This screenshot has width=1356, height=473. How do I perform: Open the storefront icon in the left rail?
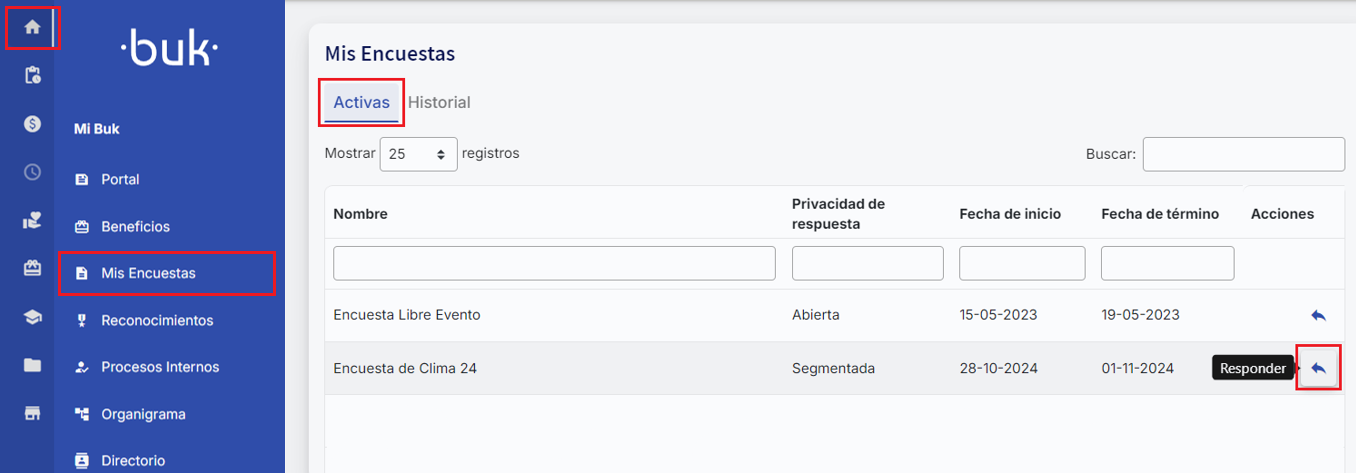tap(32, 413)
